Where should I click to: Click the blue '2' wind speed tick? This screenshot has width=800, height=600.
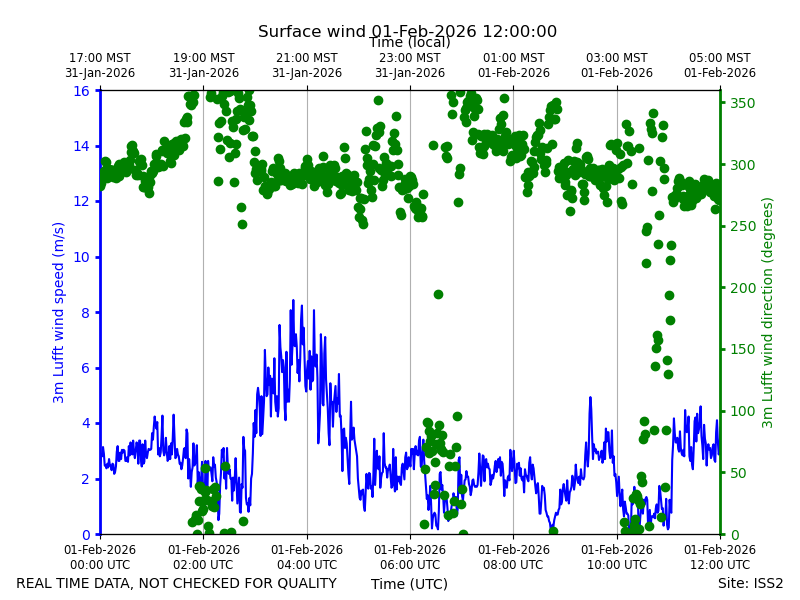tap(85, 479)
